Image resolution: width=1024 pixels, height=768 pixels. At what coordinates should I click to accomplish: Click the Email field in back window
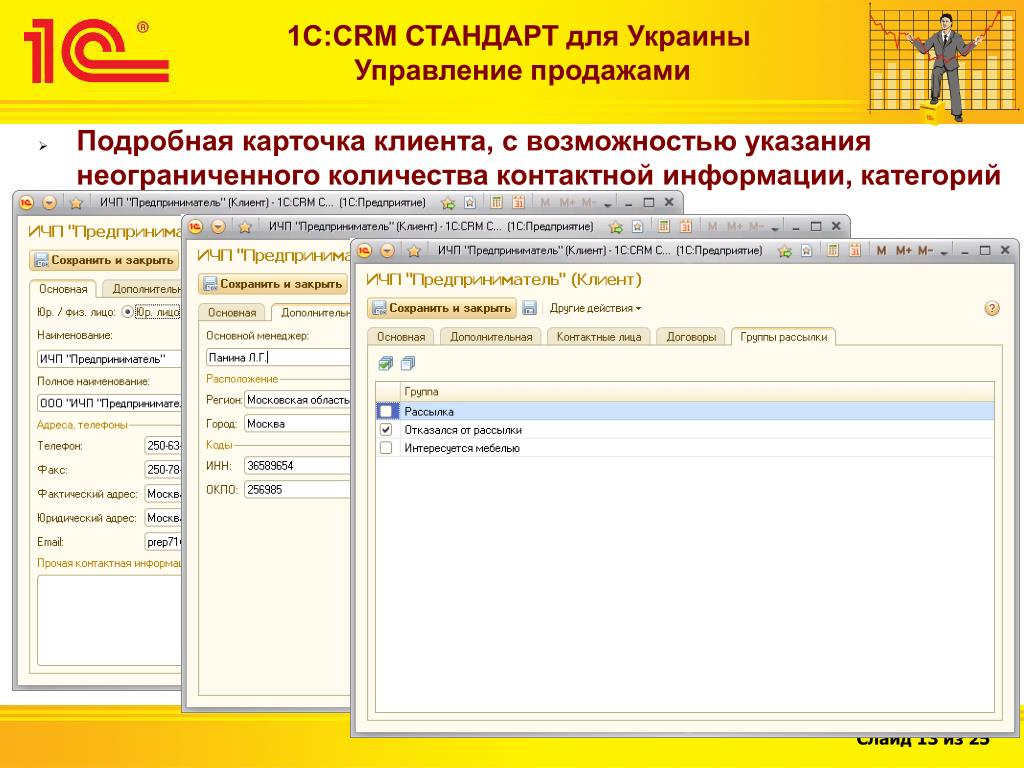[163, 542]
